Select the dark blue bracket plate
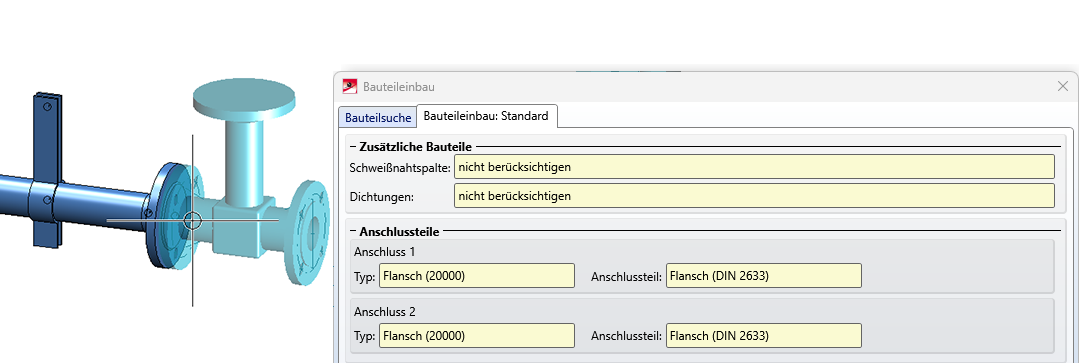Screen dimensions: 1079x363 click(x=47, y=169)
